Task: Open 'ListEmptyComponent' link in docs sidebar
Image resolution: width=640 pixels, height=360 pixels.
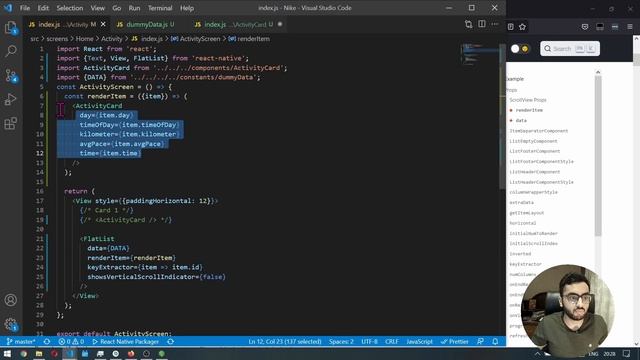Action: tap(533, 141)
